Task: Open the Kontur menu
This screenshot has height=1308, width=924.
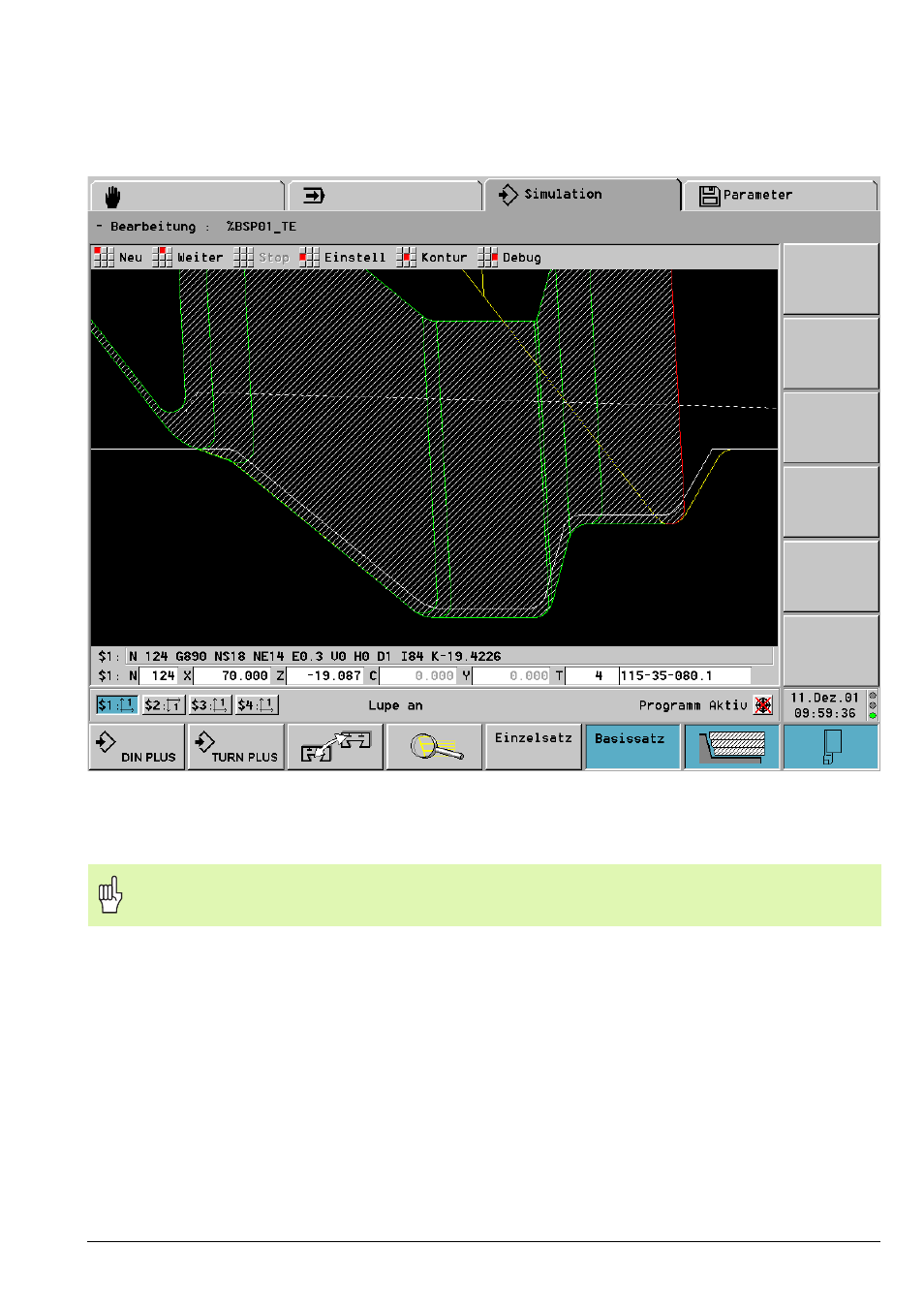Action: pyautogui.click(x=432, y=257)
